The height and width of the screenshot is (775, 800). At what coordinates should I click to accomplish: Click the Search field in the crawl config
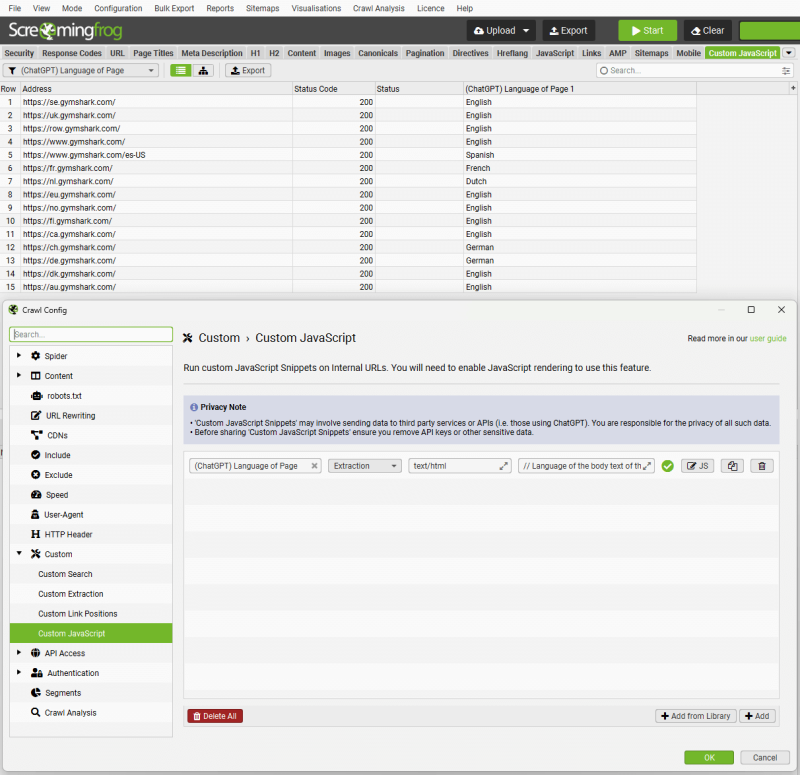pos(90,334)
